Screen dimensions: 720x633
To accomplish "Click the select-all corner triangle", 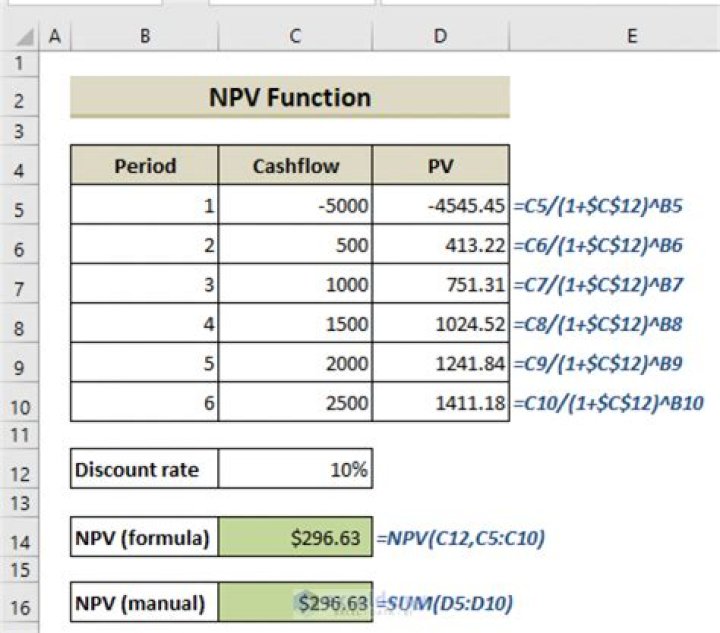I will pos(25,37).
